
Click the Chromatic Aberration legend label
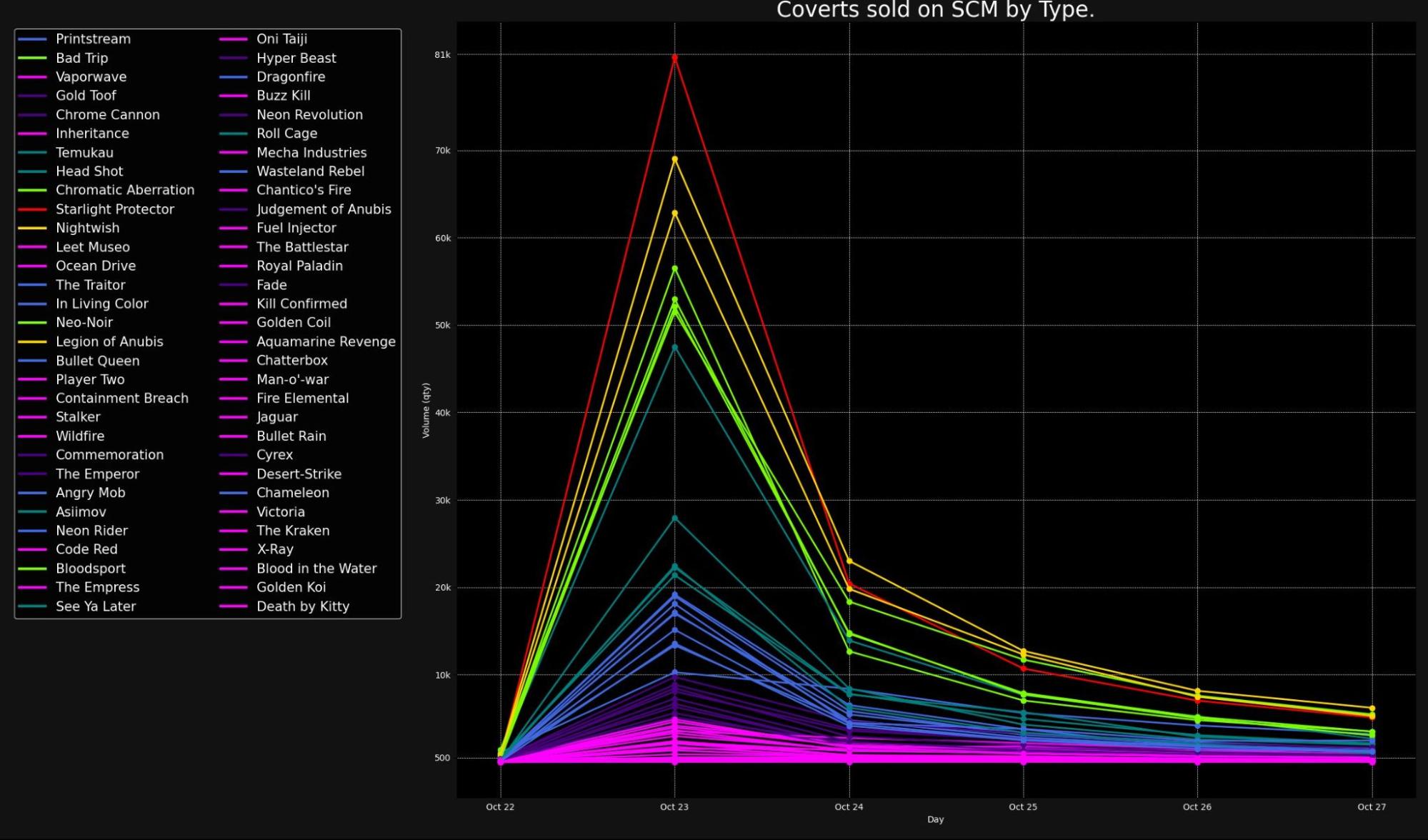coord(125,189)
